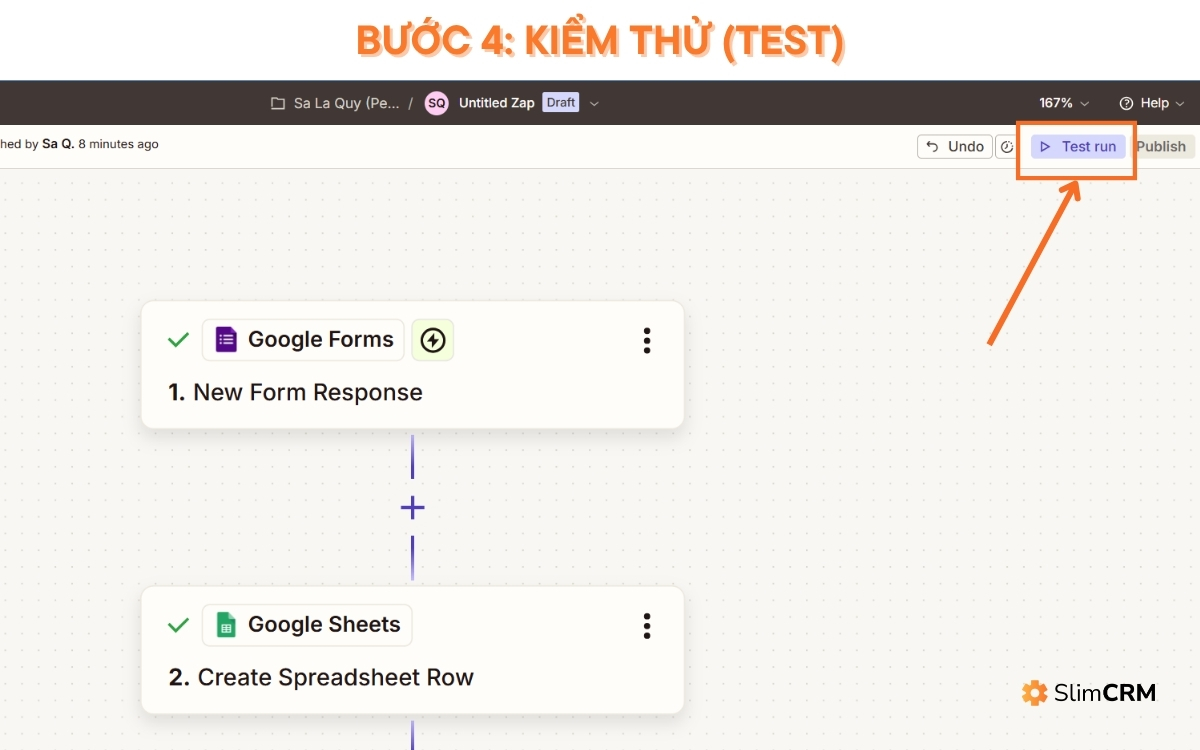Screen dimensions: 1200x750
Task: Click the Untitled Zap title
Action: 496,103
